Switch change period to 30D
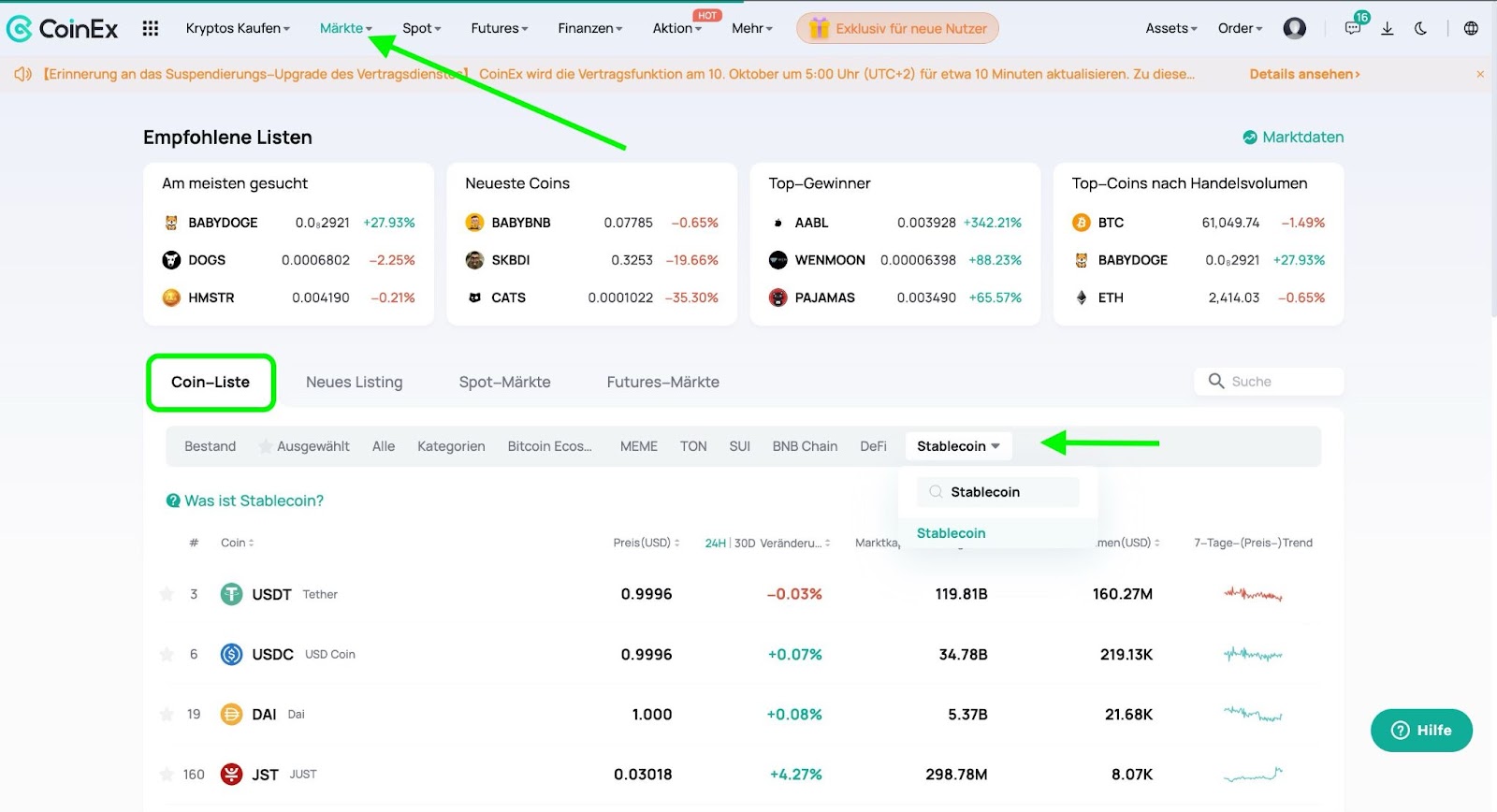This screenshot has height=812, width=1497. click(745, 543)
